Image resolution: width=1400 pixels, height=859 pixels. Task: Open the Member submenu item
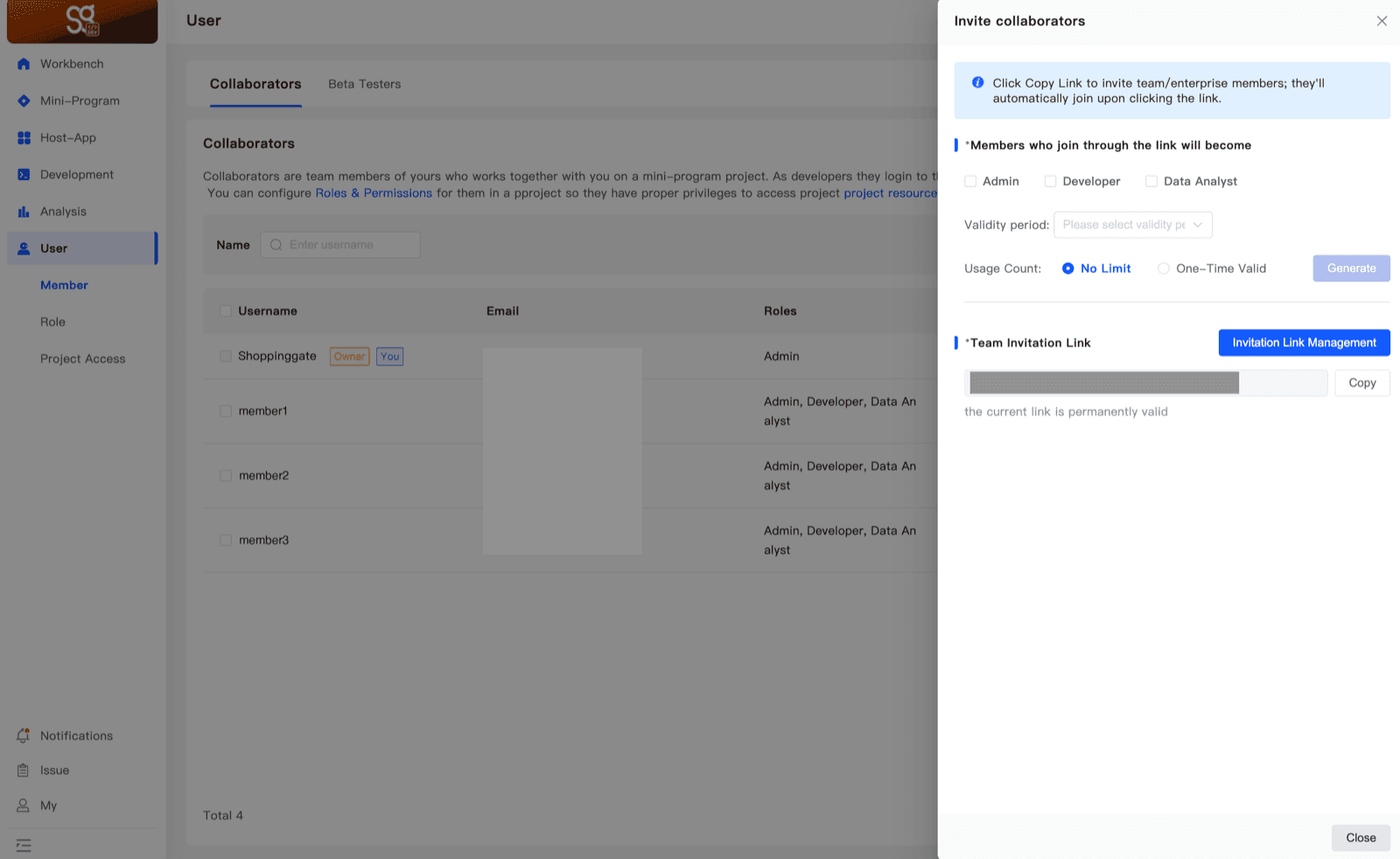[64, 285]
